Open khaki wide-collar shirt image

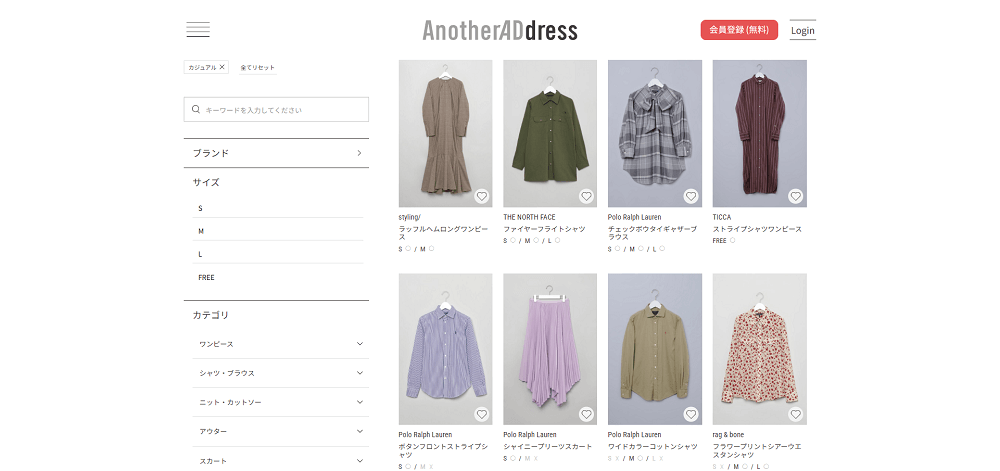coord(655,349)
